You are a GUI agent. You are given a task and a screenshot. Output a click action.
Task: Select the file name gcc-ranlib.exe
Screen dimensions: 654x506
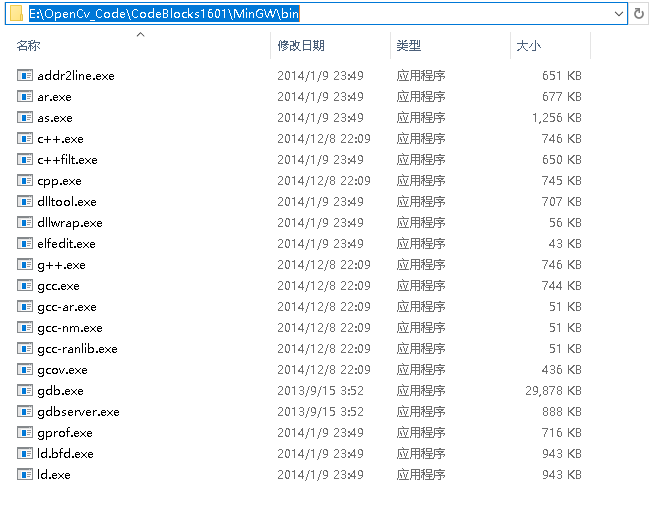coord(78,349)
